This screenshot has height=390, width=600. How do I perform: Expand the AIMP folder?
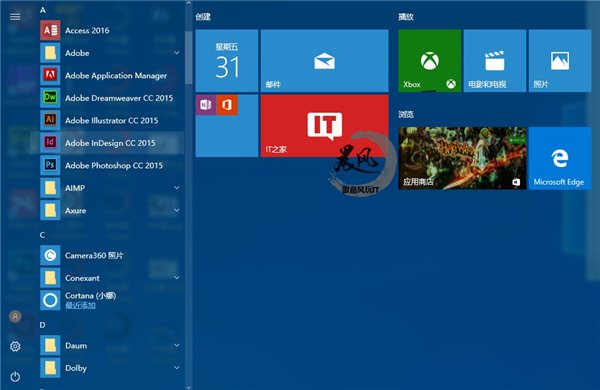coord(111,188)
